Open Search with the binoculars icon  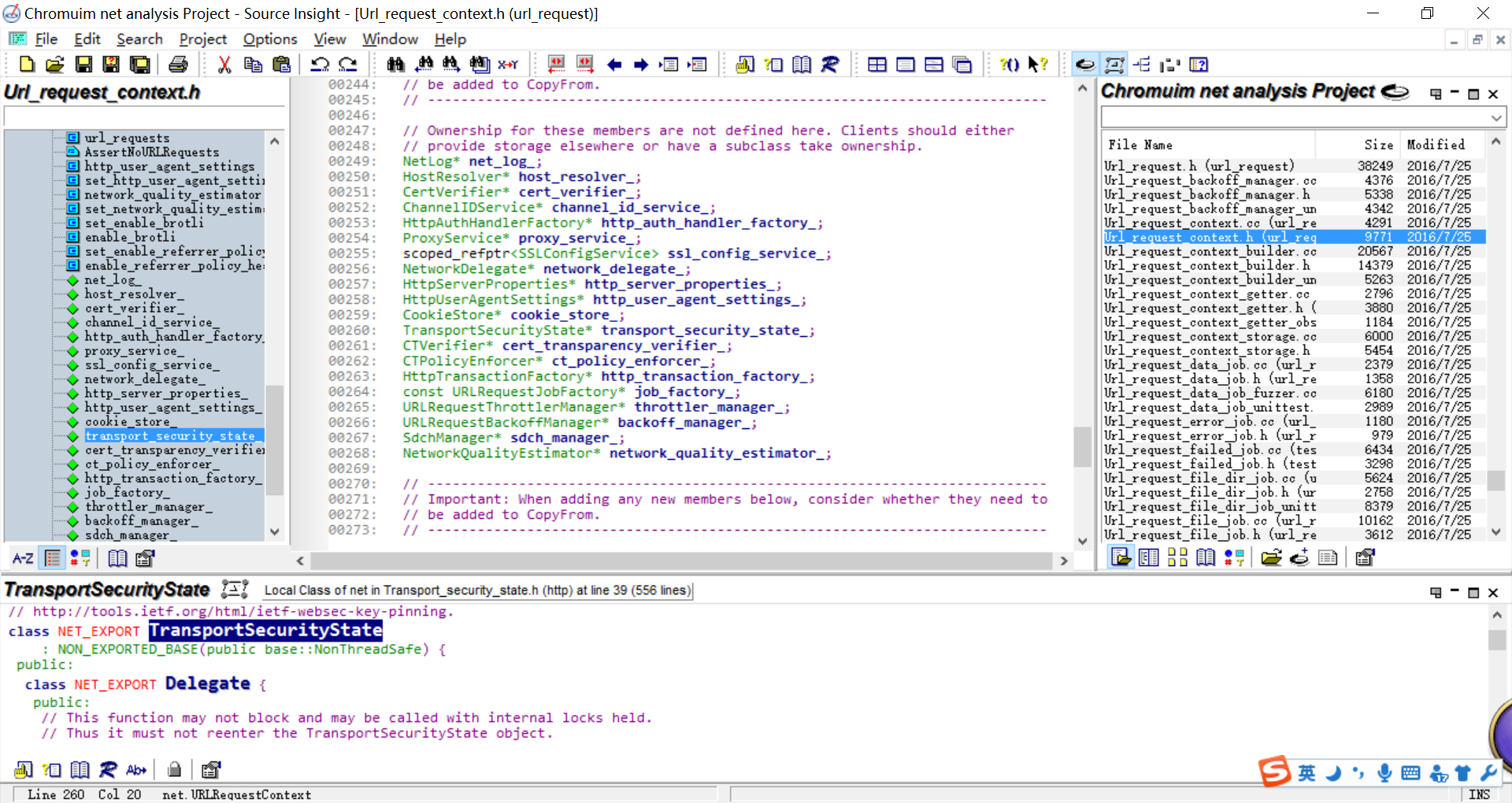tap(395, 65)
